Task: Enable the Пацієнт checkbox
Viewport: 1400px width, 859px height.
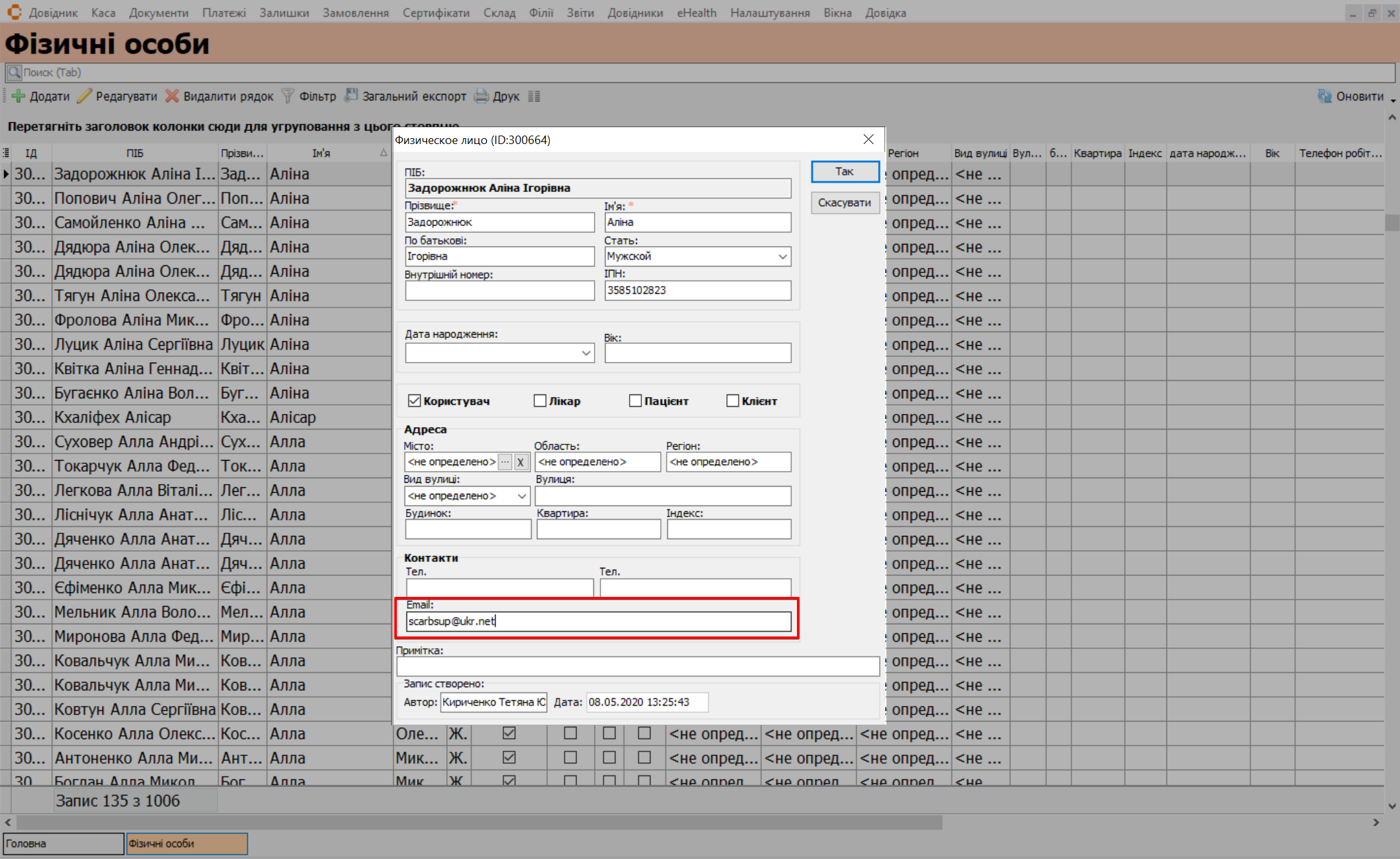Action: click(x=635, y=401)
